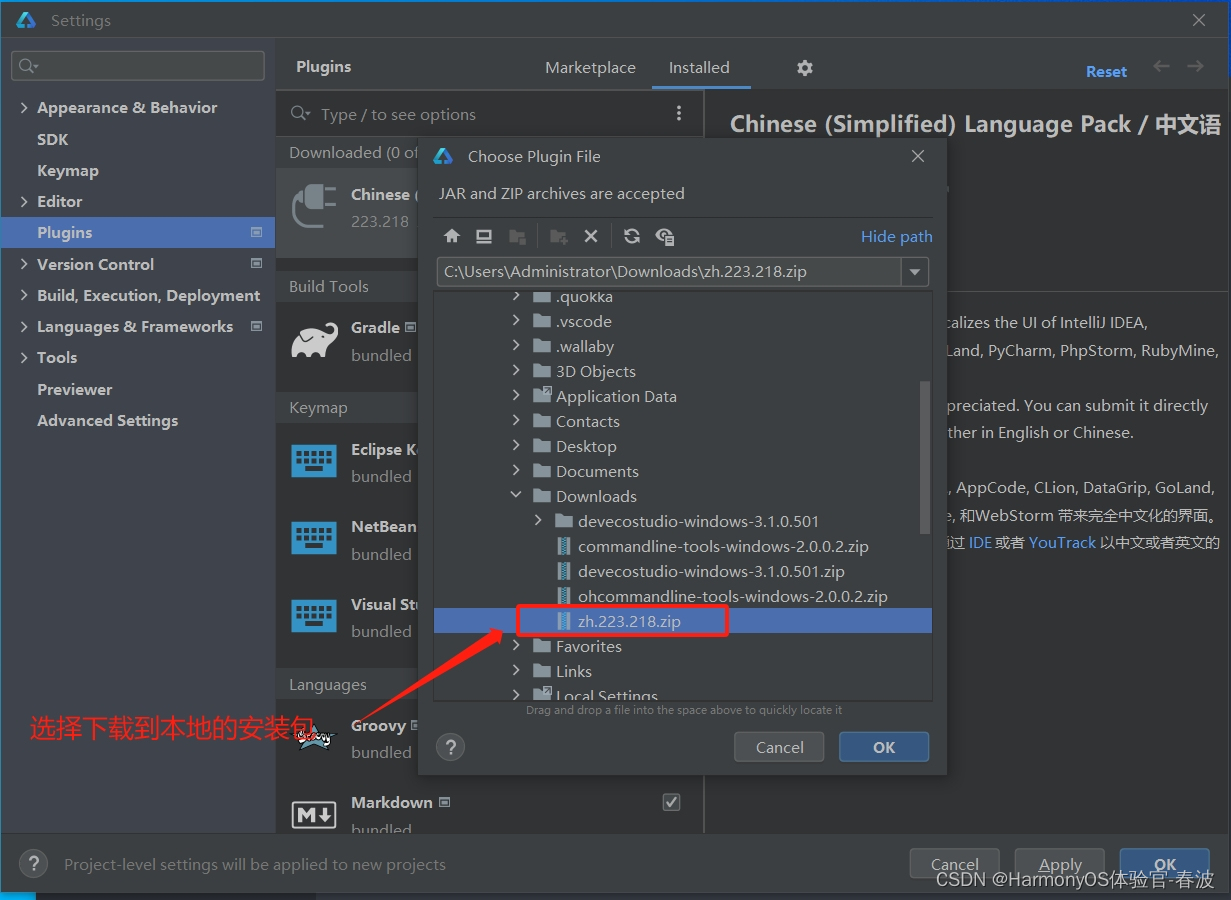Open Advanced Settings in the sidebar
Screen dimensions: 1231x900
(108, 421)
